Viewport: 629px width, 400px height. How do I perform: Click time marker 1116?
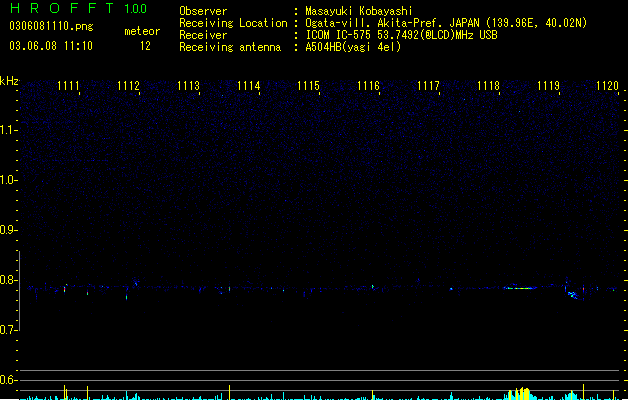point(368,86)
